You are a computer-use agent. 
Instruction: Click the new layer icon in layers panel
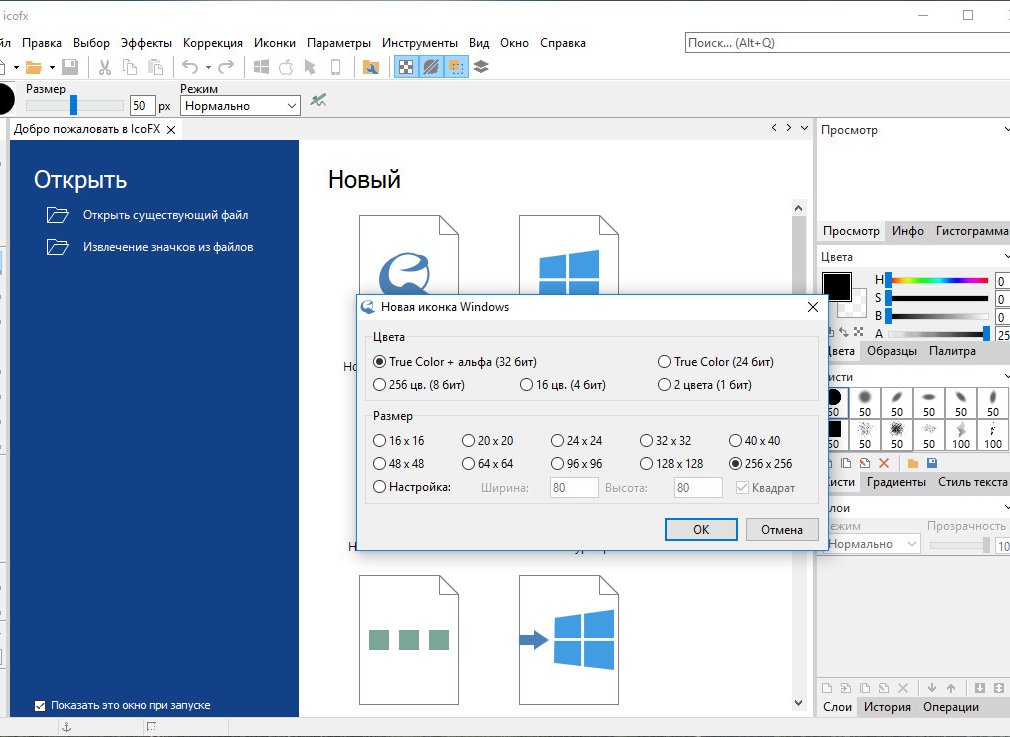click(828, 687)
